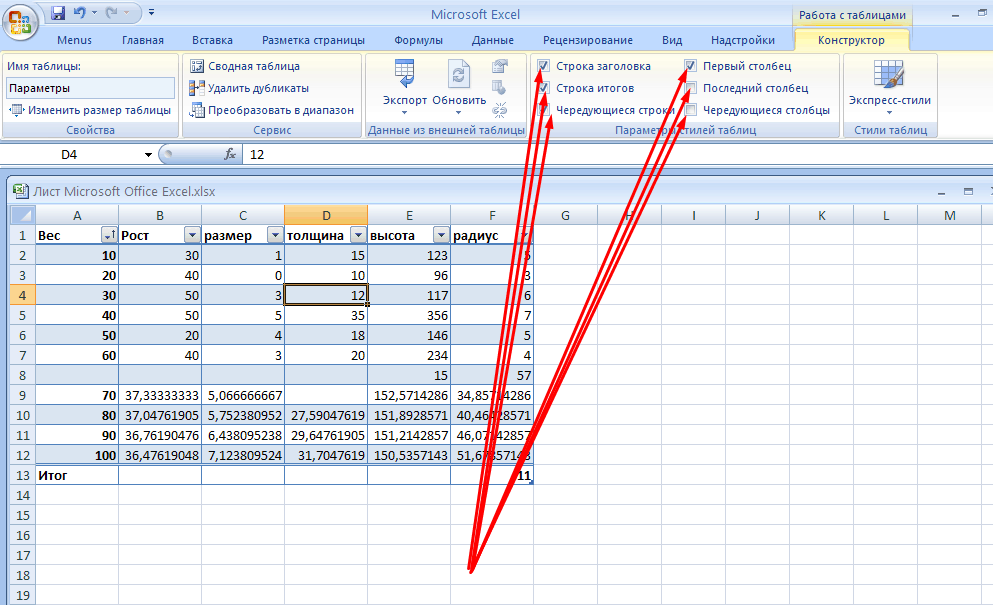This screenshot has width=993, height=605.
Task: Toggle the Первый столбец checkbox
Action: point(691,66)
